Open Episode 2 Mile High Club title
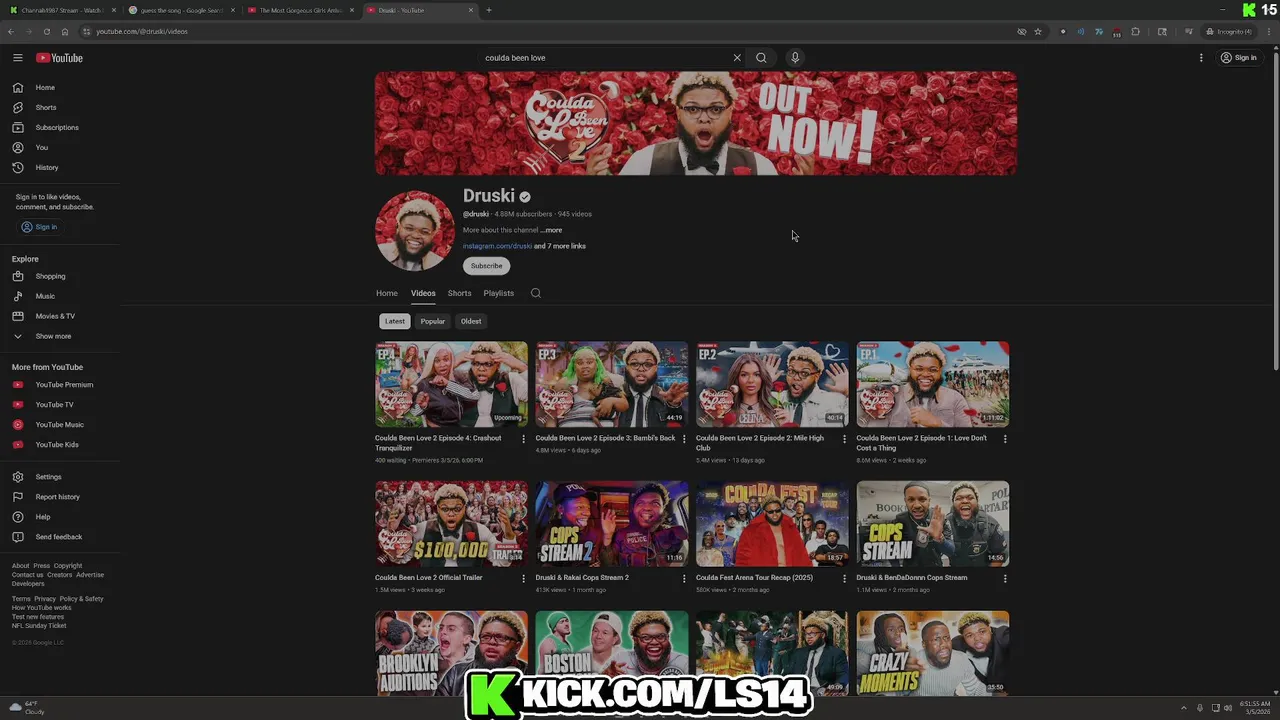This screenshot has height=720, width=1280. pyautogui.click(x=760, y=443)
